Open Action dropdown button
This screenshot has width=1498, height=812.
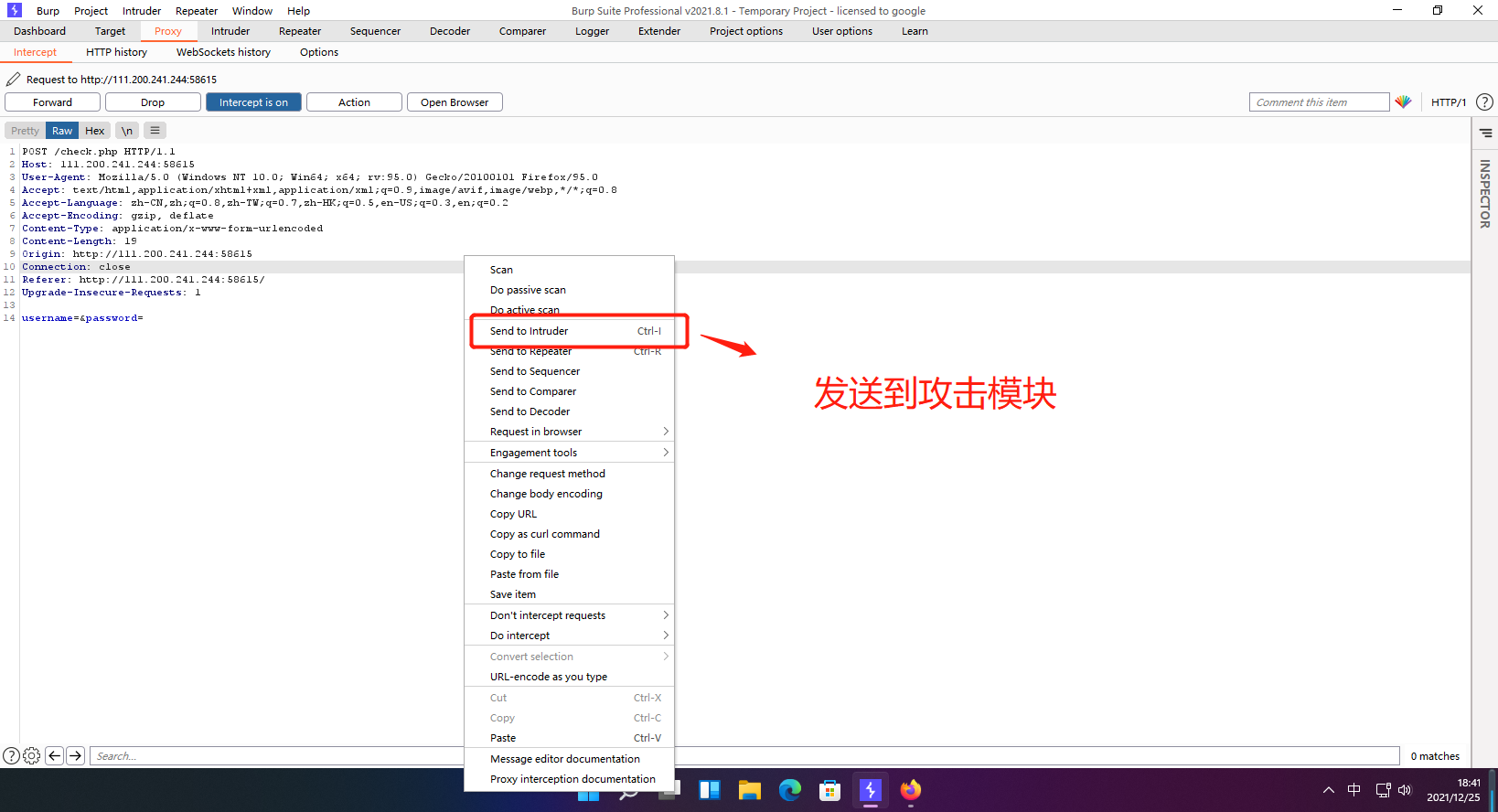point(354,102)
